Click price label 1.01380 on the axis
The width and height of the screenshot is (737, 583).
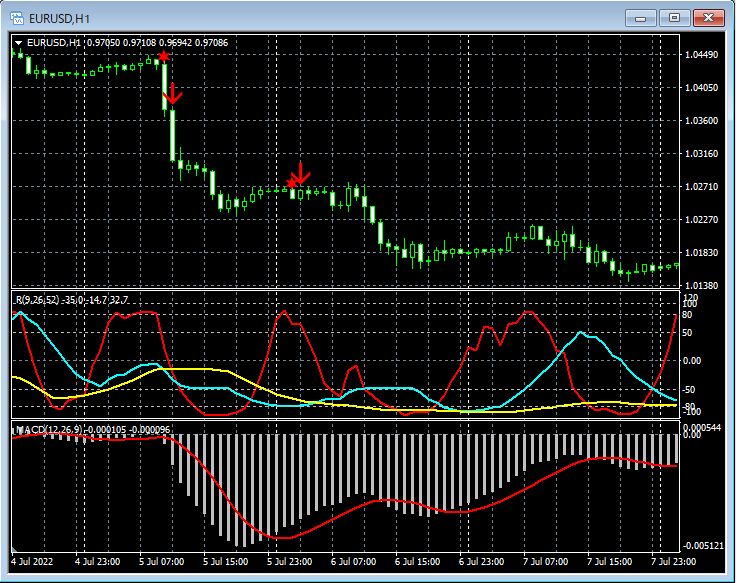(702, 285)
